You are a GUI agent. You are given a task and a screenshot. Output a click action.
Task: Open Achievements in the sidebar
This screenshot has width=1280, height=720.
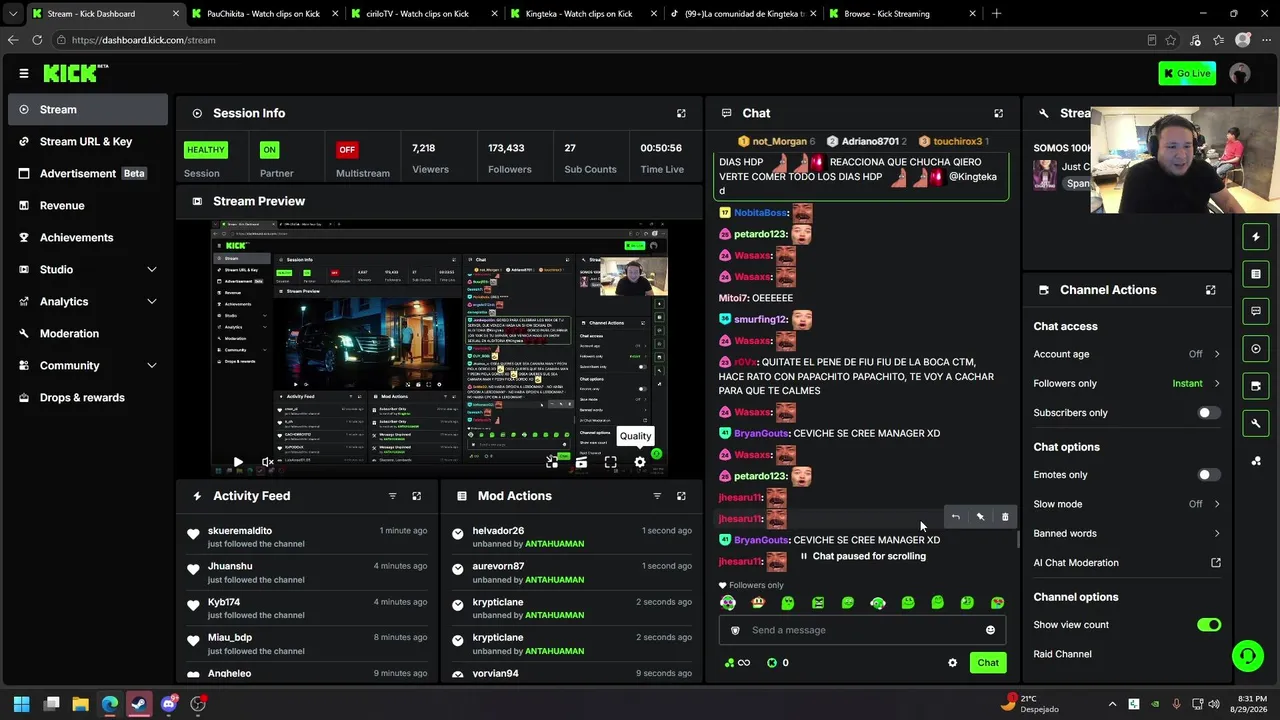pyautogui.click(x=88, y=238)
